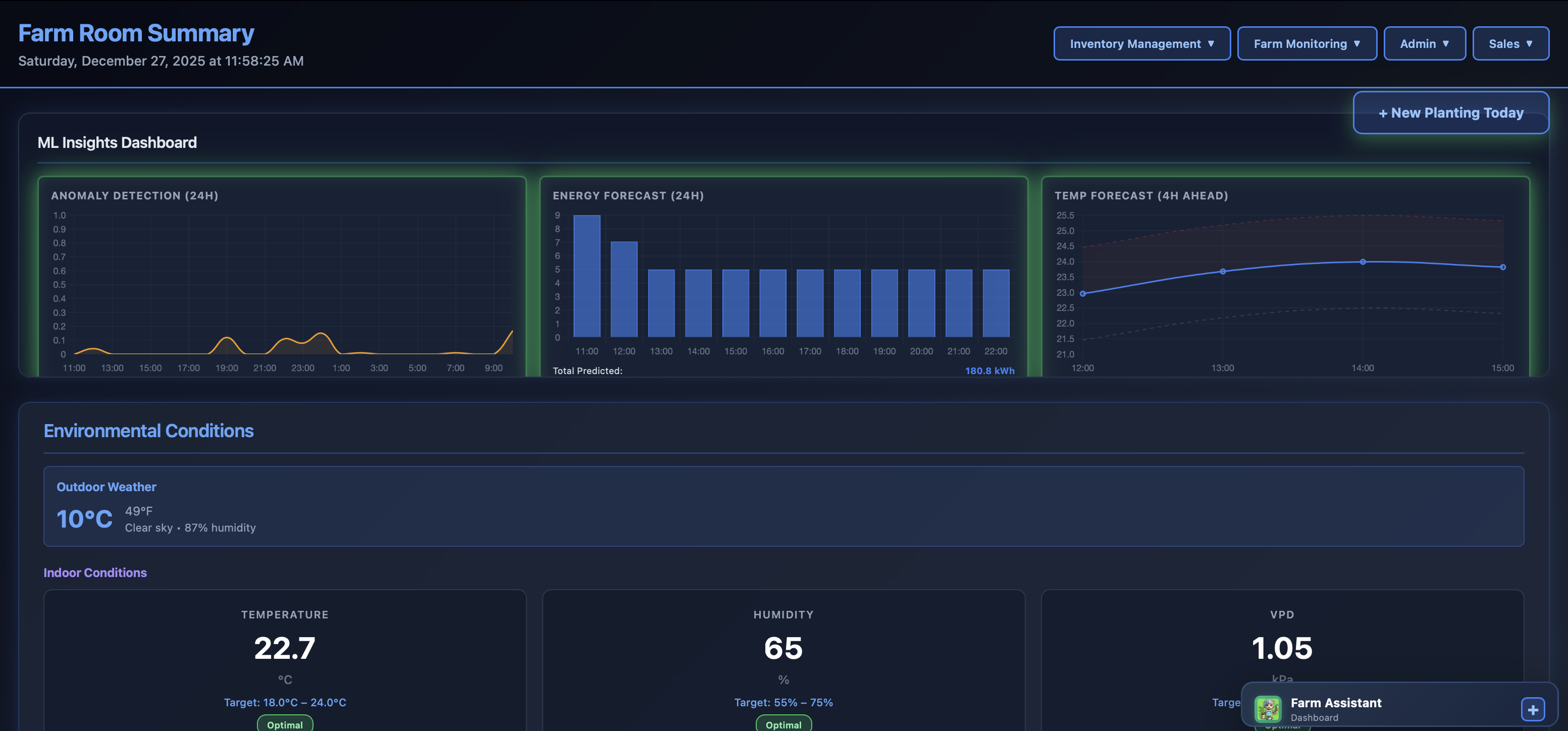Expand the Inventory Management dropdown

1141,43
